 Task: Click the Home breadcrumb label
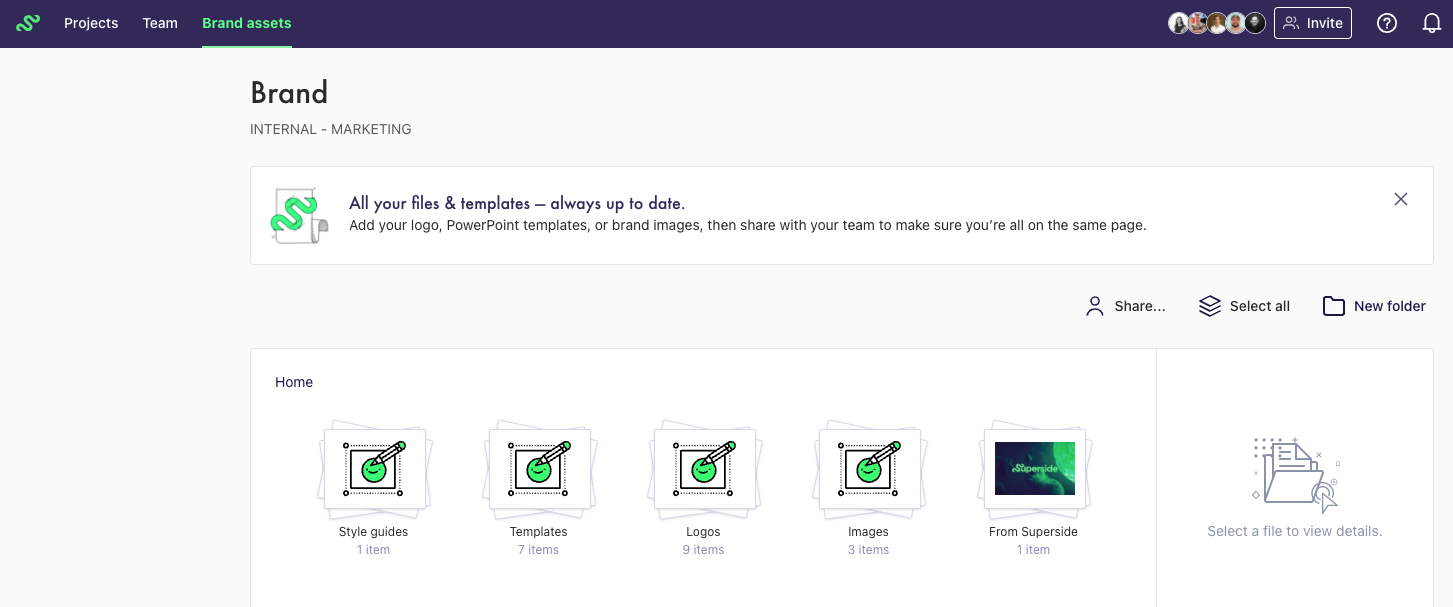[294, 382]
